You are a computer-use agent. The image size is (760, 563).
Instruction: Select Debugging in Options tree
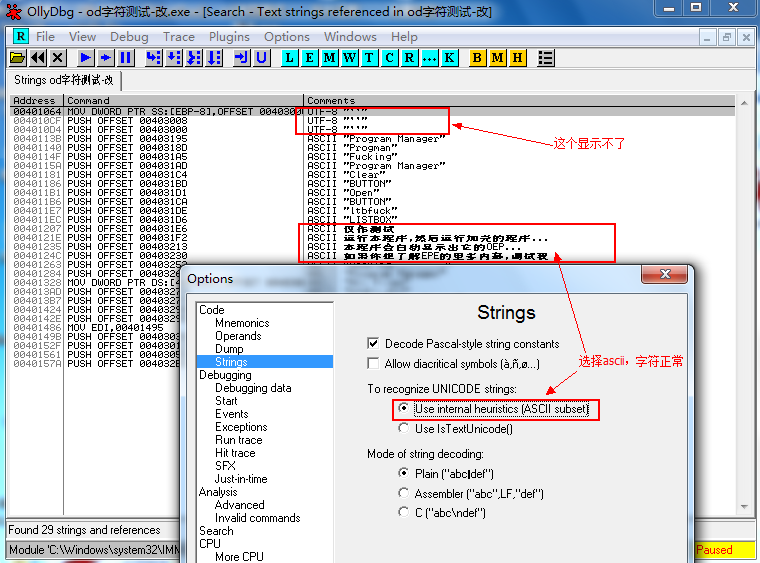coord(225,375)
